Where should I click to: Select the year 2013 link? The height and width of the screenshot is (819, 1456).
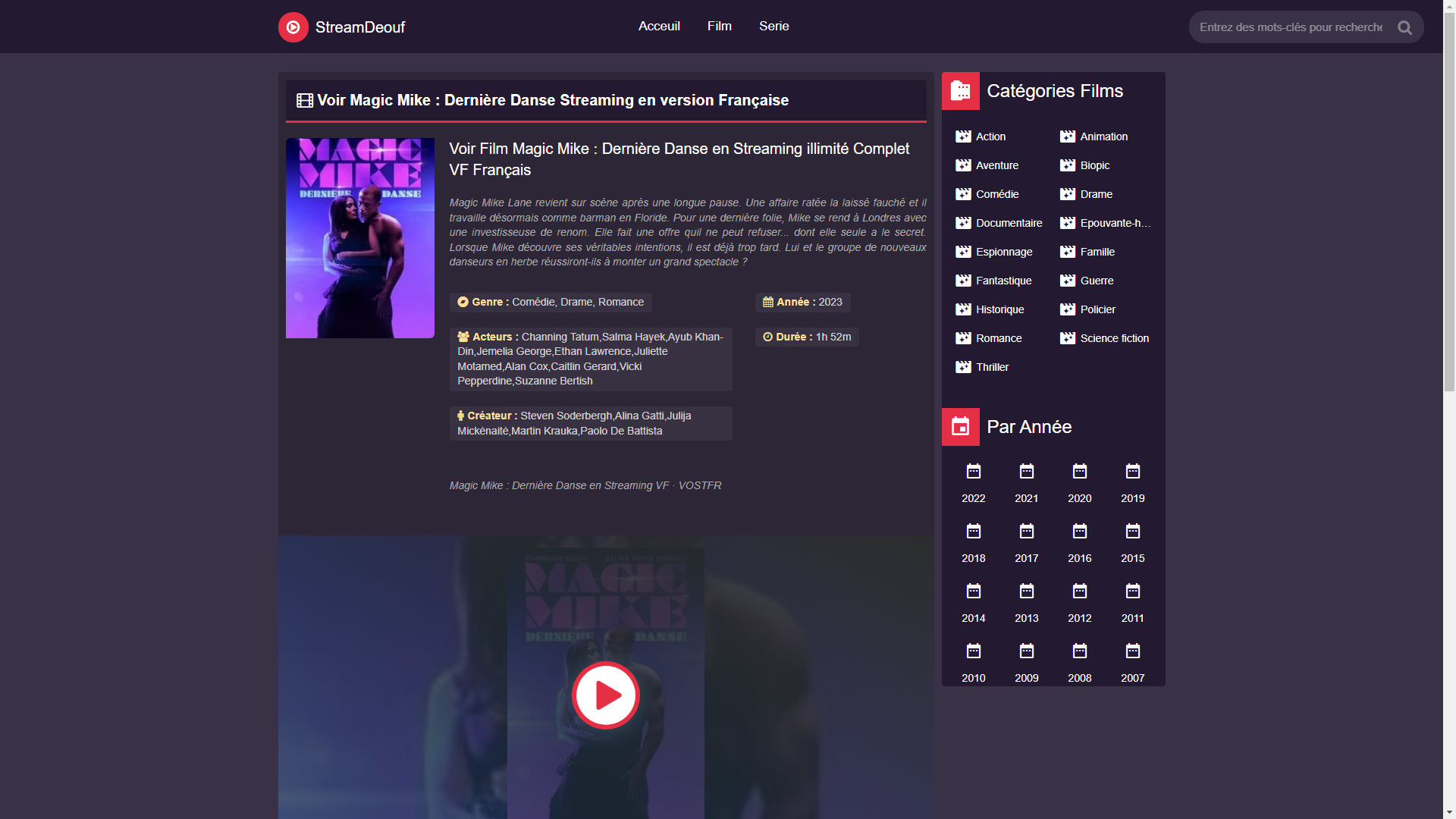pos(1027,618)
